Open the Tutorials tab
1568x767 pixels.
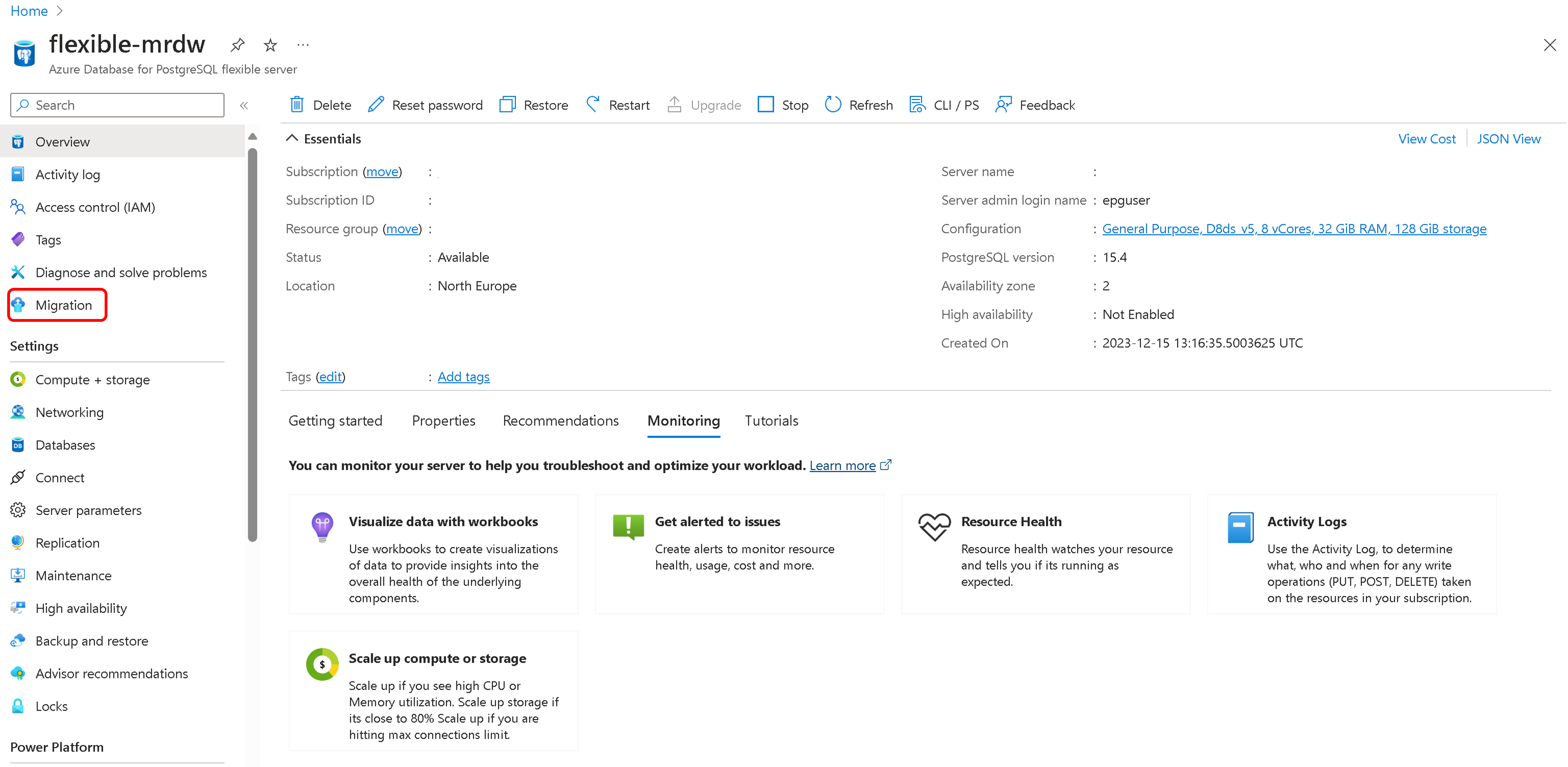tap(770, 421)
